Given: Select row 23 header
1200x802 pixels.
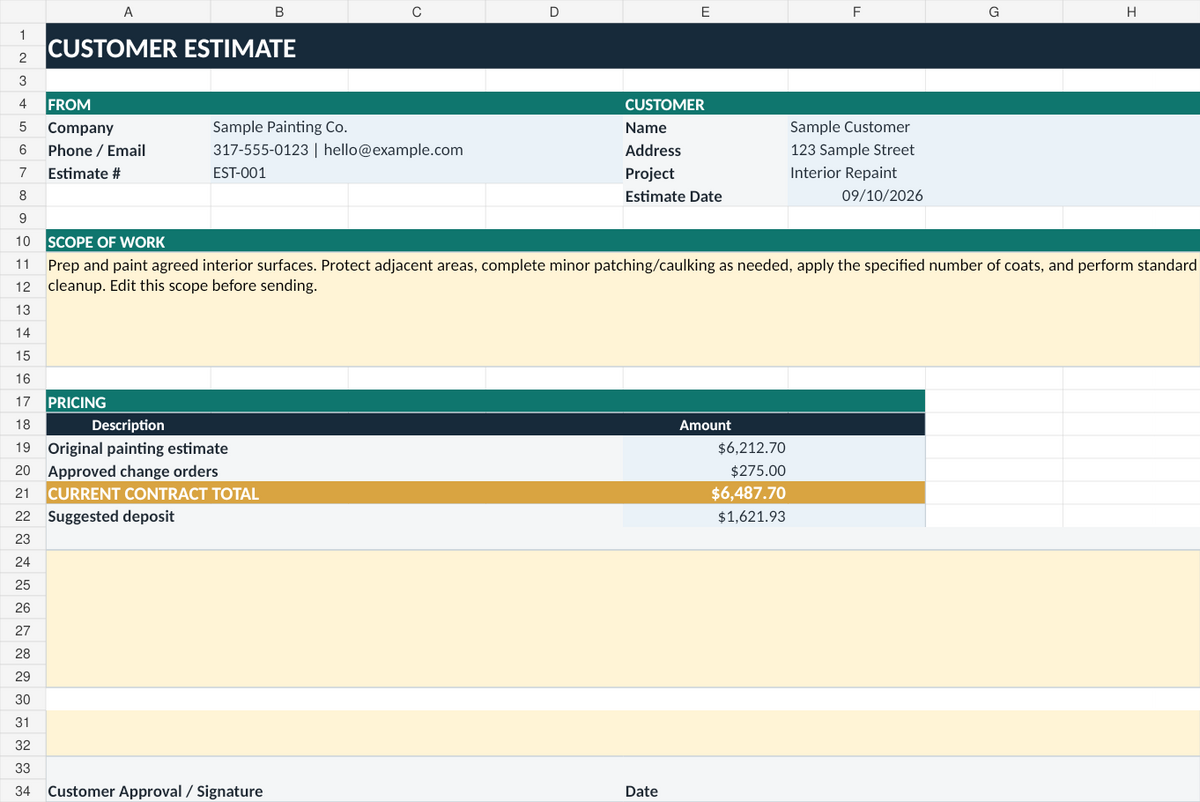Looking at the screenshot, I should click(22, 539).
